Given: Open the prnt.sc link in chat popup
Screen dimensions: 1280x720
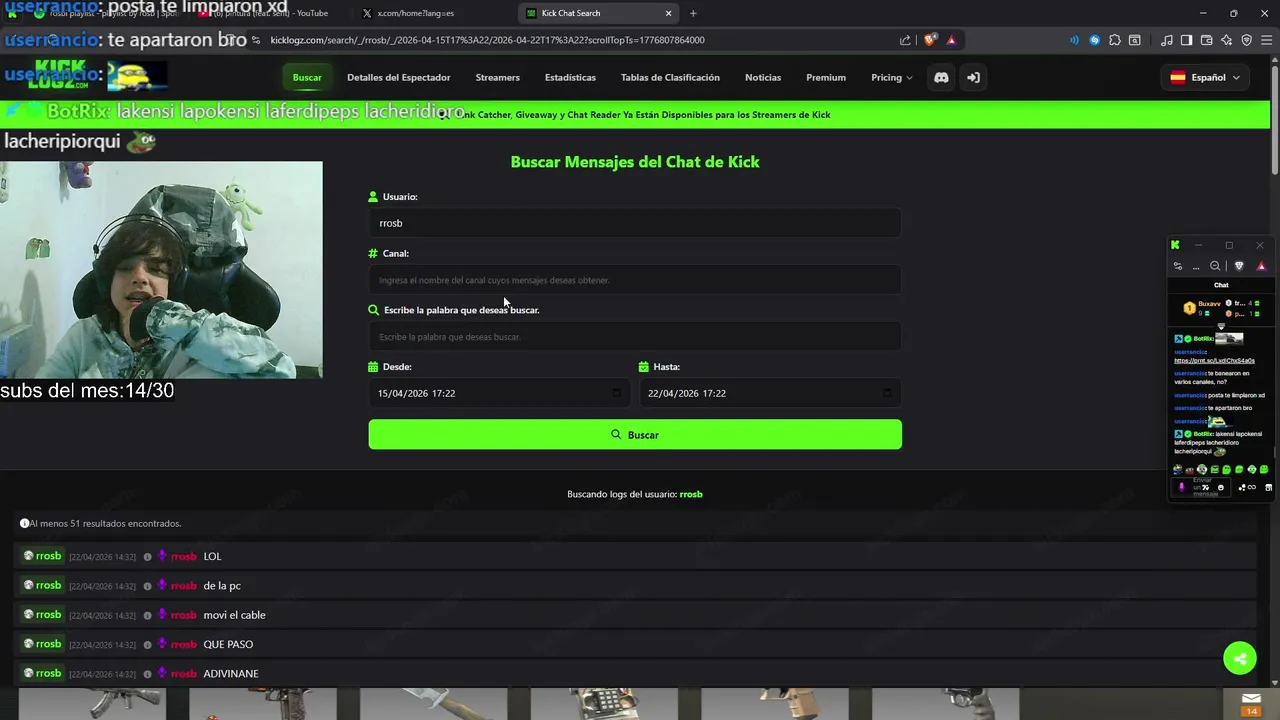Looking at the screenshot, I should [1214, 361].
